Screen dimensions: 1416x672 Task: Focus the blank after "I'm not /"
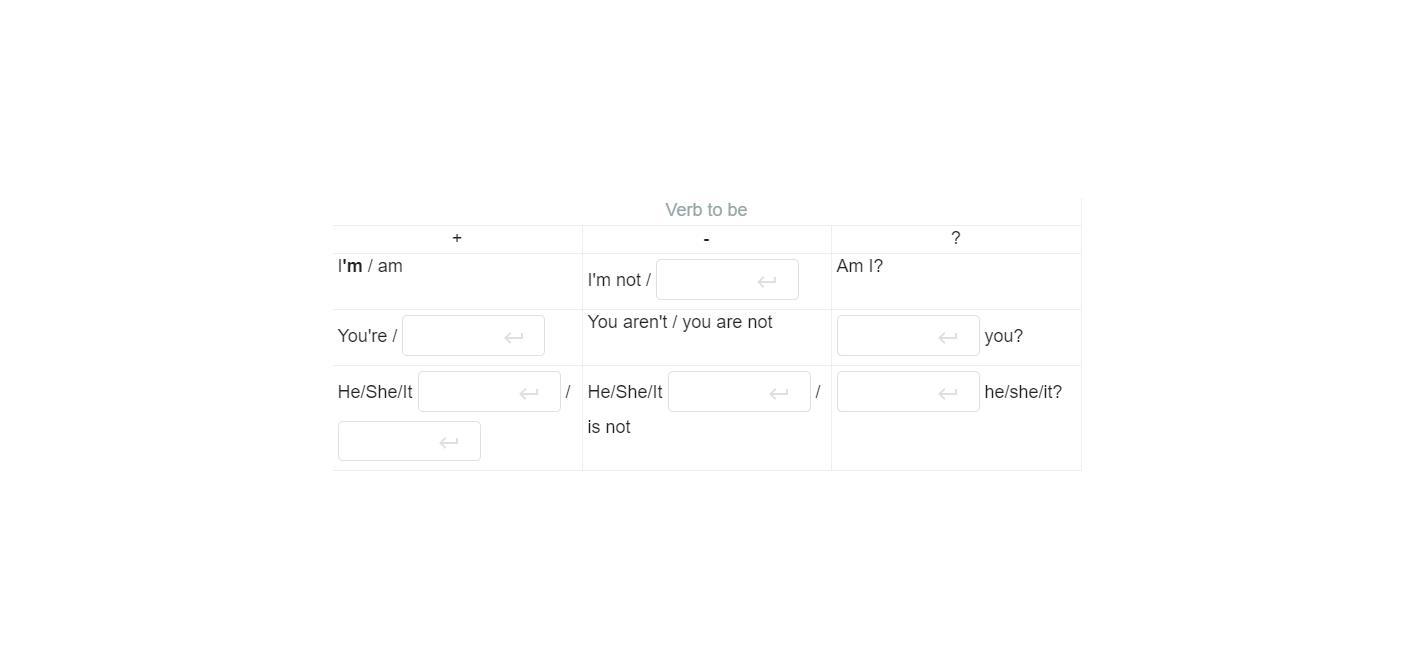707,280
